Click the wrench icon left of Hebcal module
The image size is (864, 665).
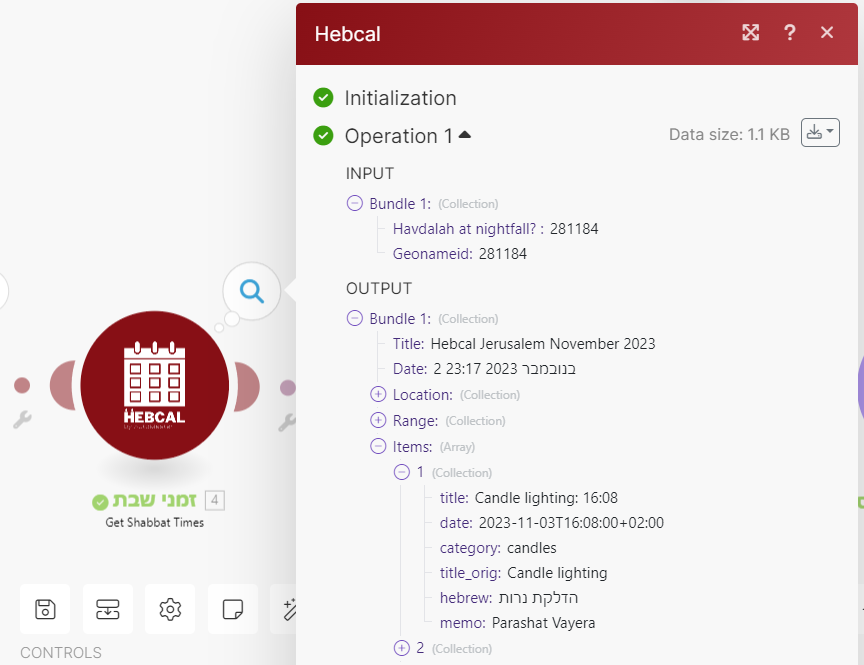pos(22,420)
